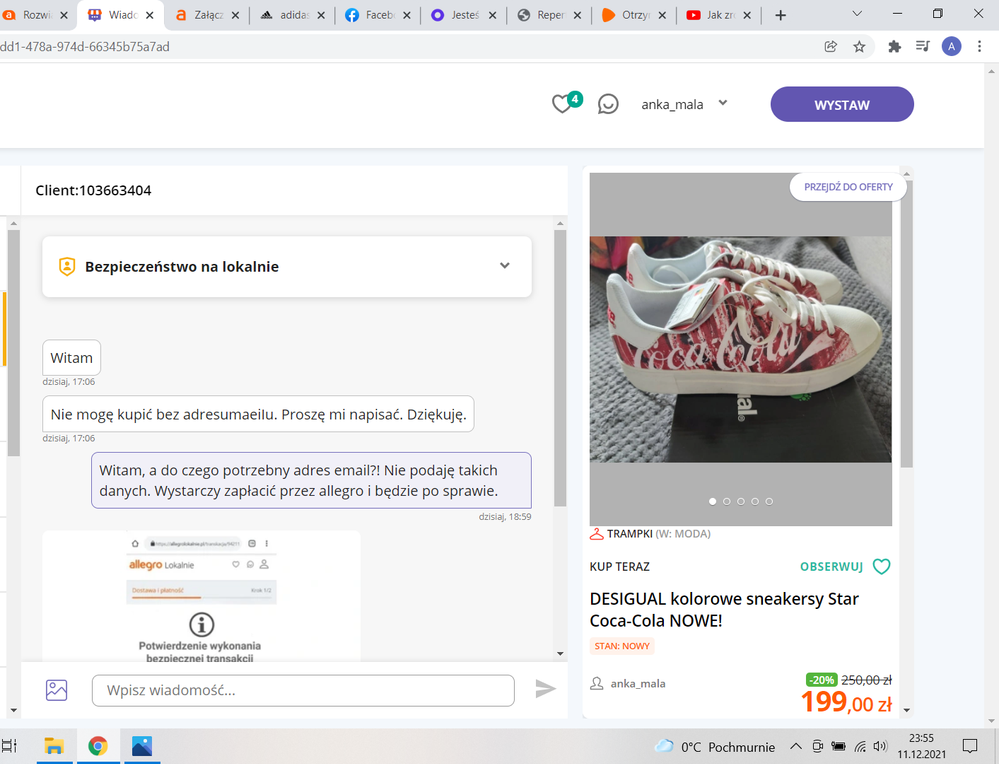
Task: Open a new browser tab
Action: coord(780,15)
